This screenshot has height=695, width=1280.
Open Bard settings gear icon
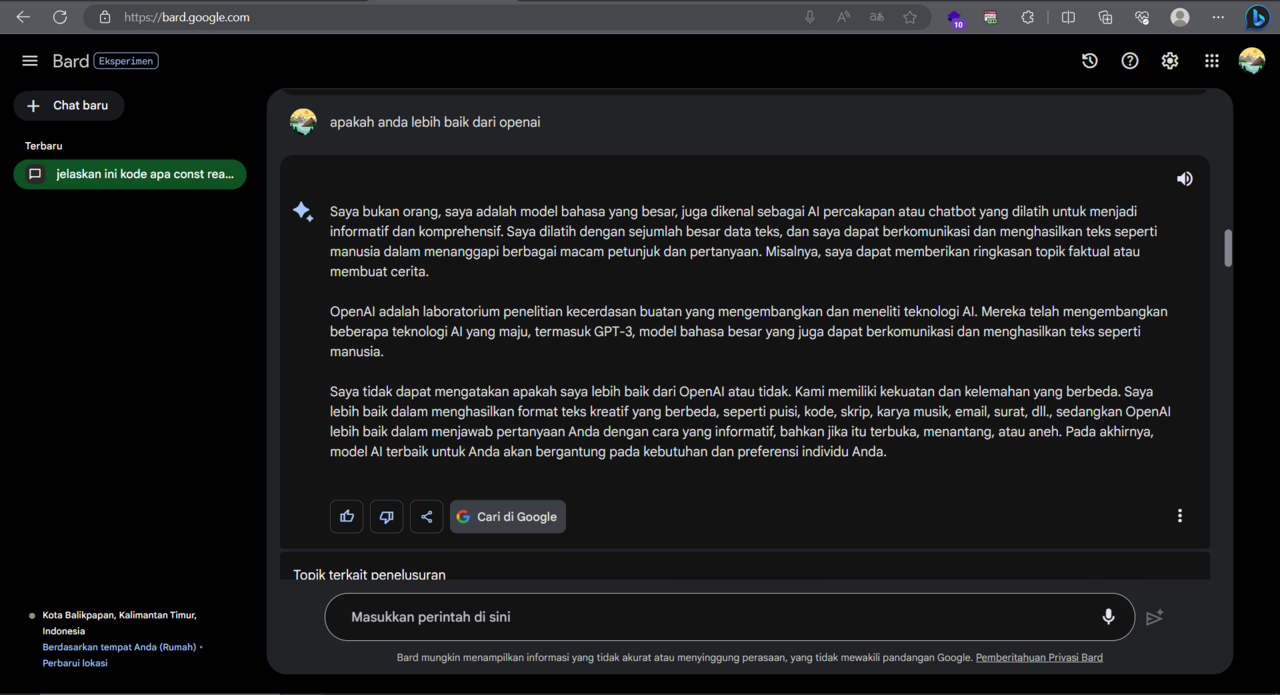tap(1170, 61)
